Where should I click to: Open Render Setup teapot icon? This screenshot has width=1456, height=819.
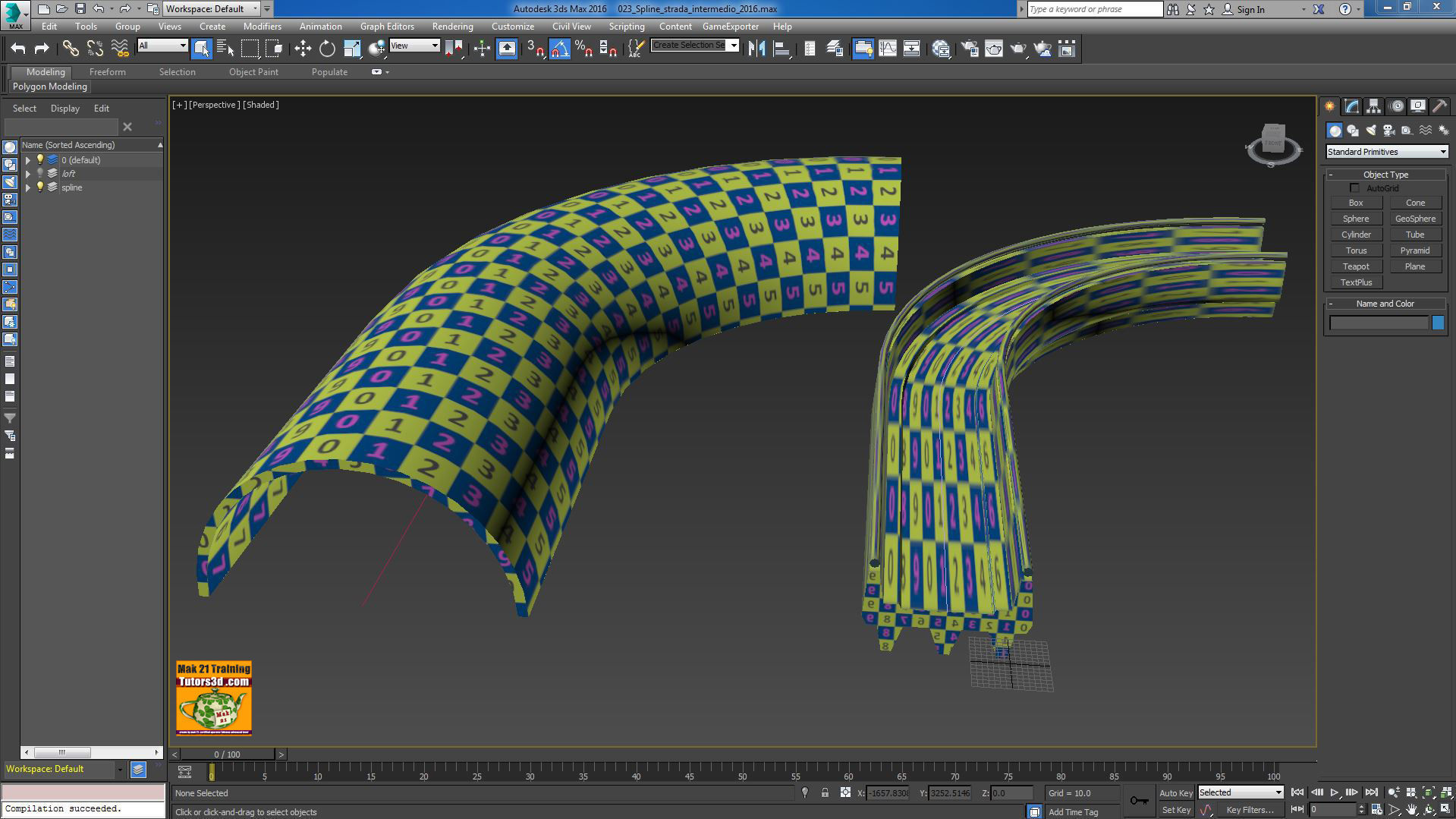point(970,49)
